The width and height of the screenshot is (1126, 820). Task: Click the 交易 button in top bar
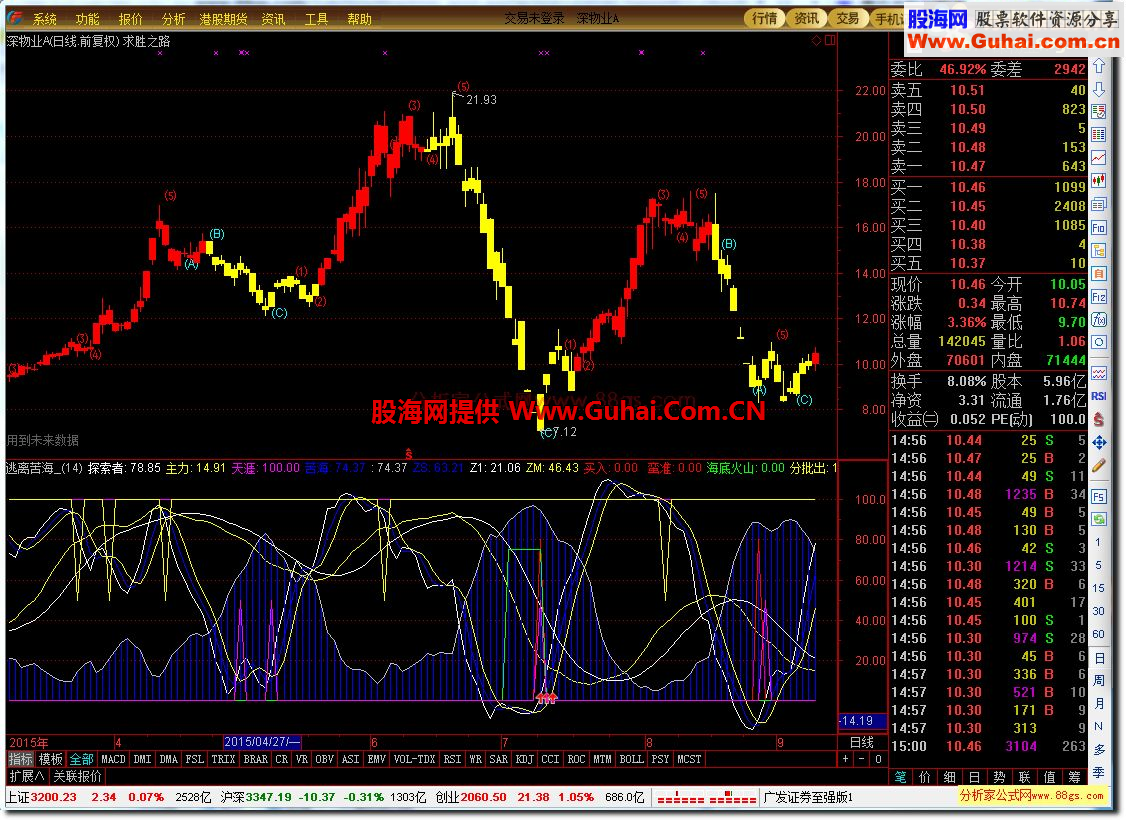847,18
